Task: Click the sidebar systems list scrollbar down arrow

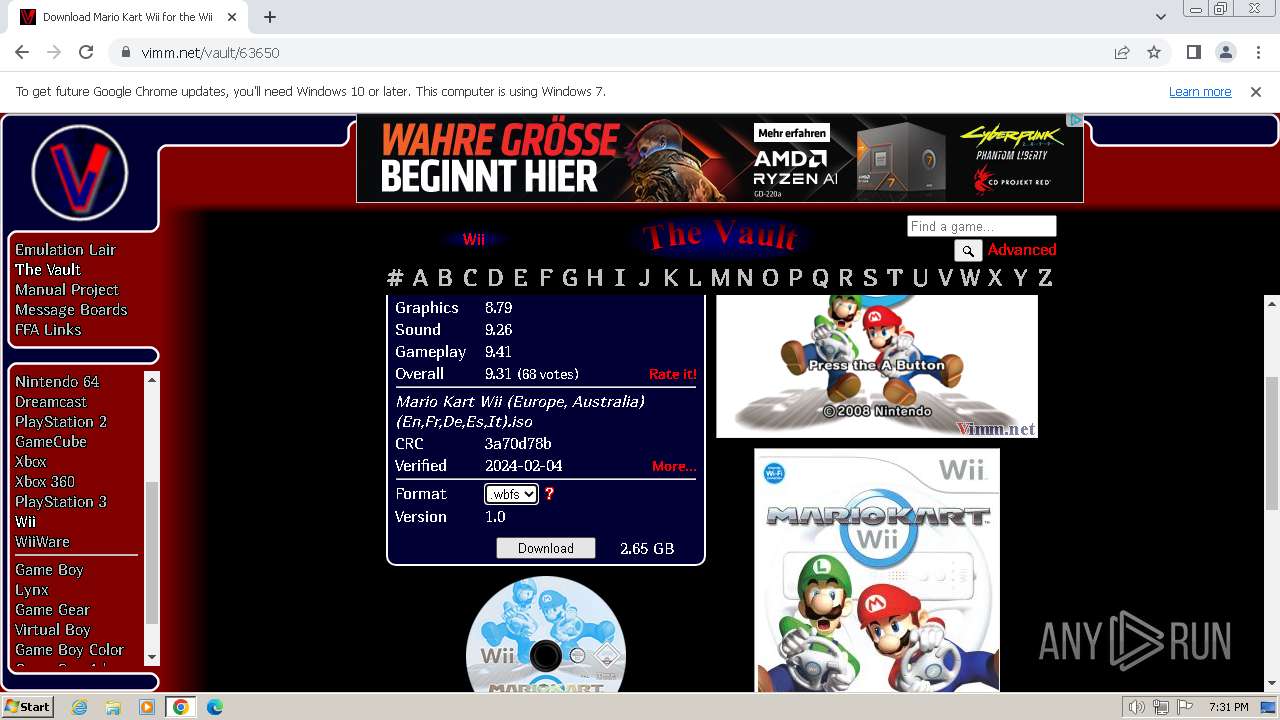Action: [x=152, y=656]
